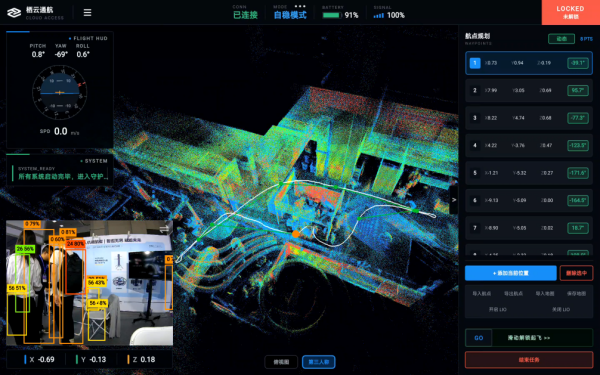The image size is (600, 375).
Task: Click the X -0.69 position readout
Action: [x=39, y=359]
